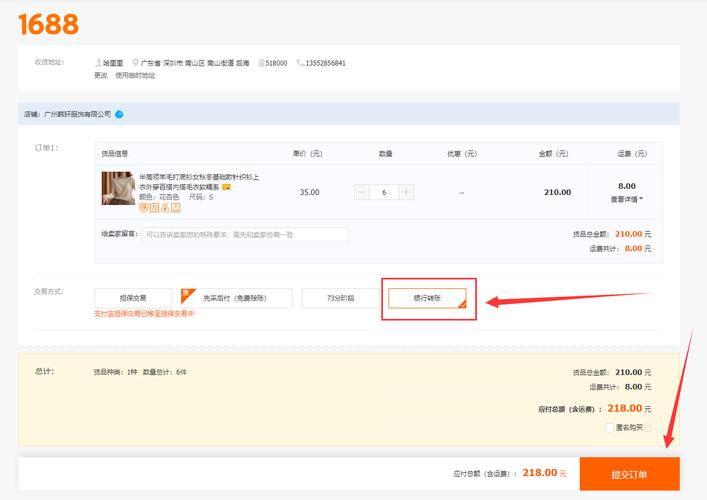Decrease quantity with the minus button
This screenshot has height=500, width=707.
(362, 192)
